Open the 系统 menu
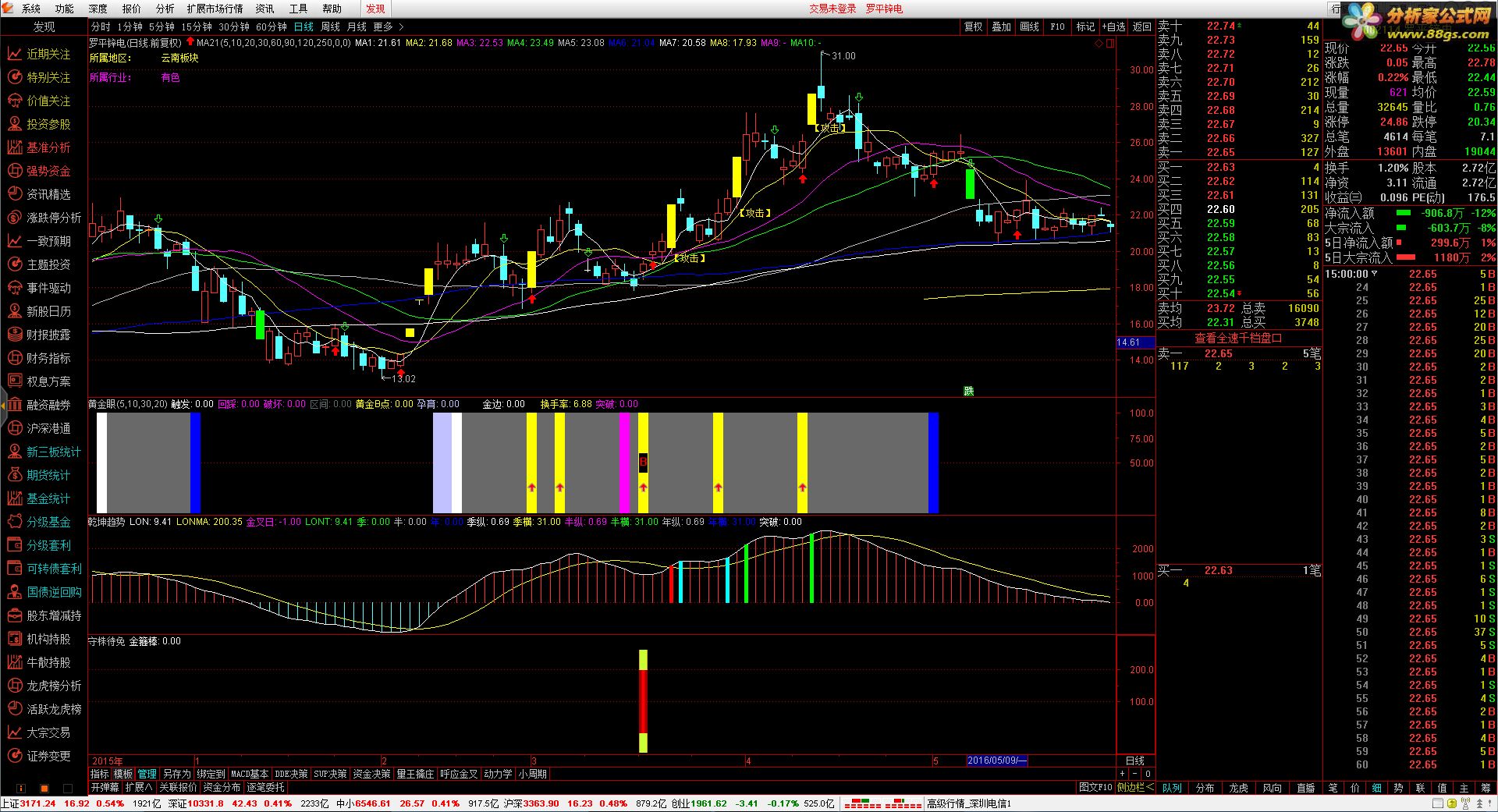 coord(31,9)
